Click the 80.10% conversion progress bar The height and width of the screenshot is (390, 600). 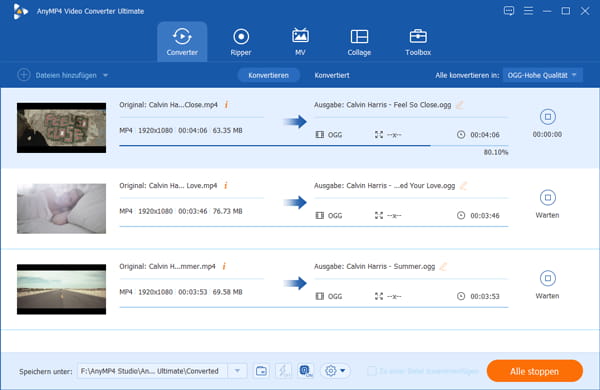coord(314,145)
